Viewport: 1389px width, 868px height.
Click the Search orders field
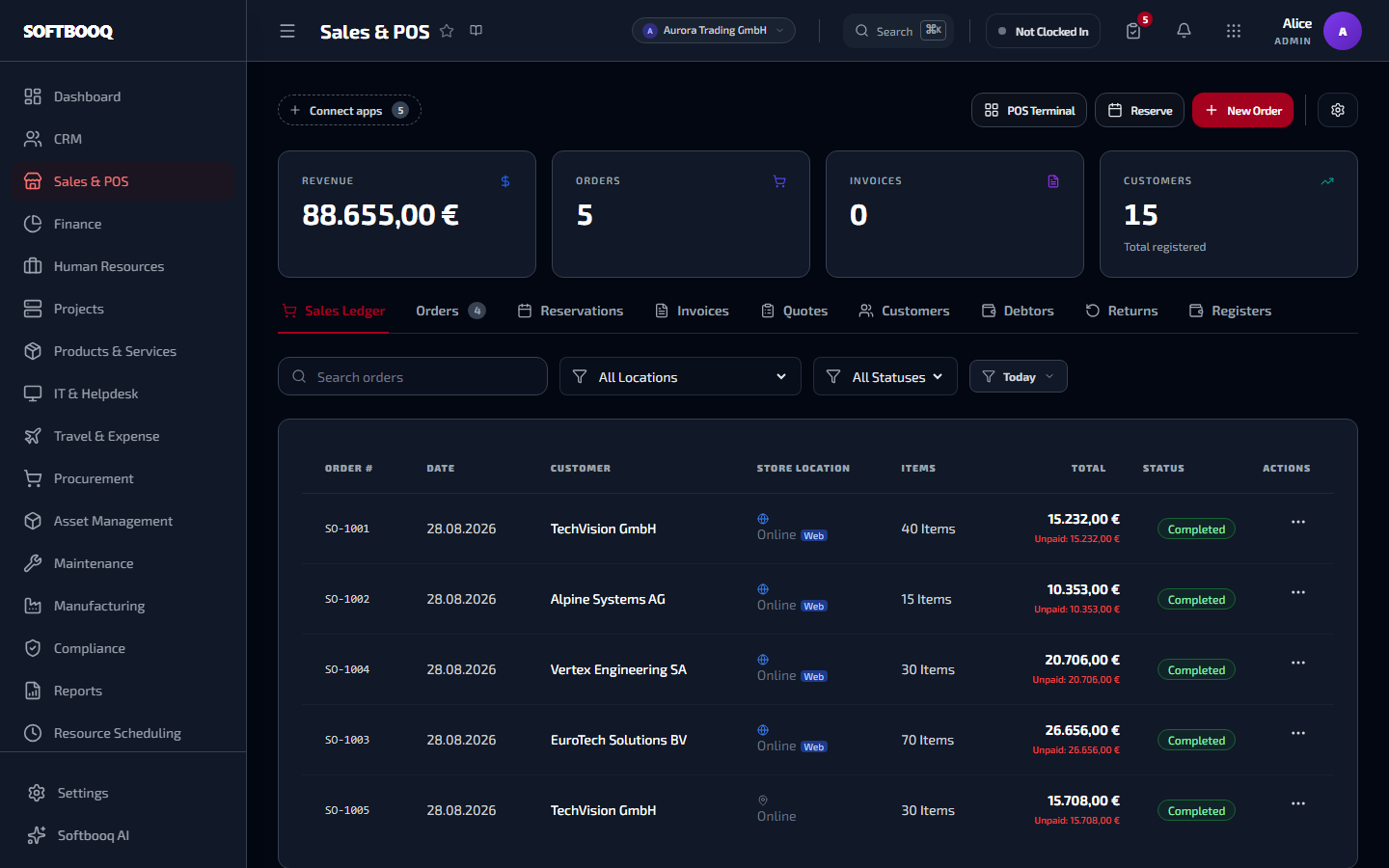click(x=413, y=376)
